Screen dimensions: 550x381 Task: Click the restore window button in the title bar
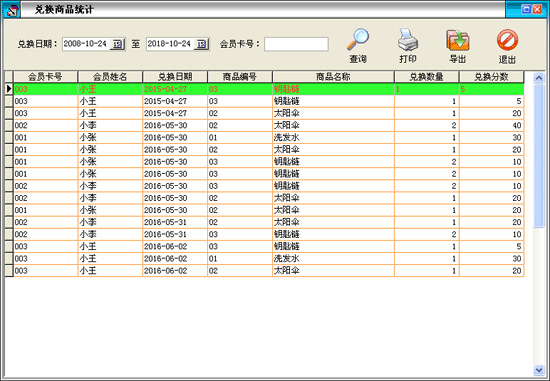pos(526,9)
